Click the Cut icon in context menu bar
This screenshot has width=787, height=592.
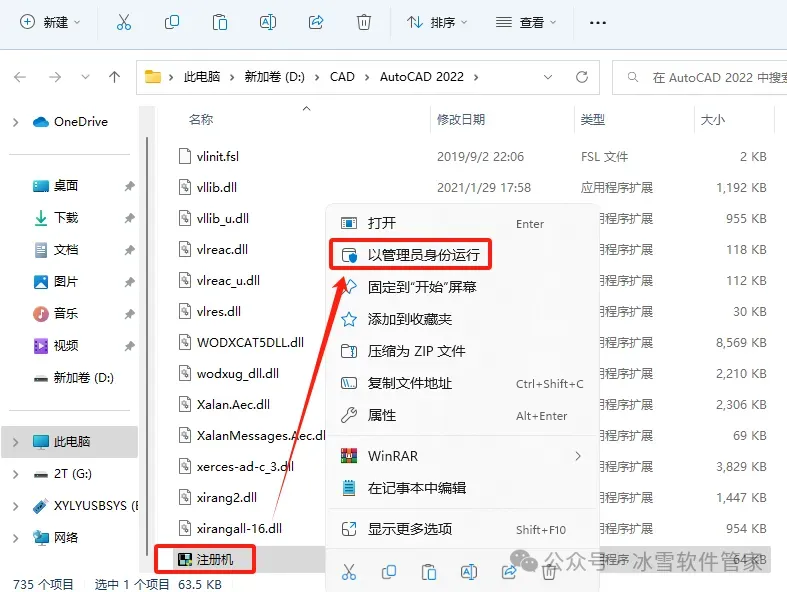(349, 572)
